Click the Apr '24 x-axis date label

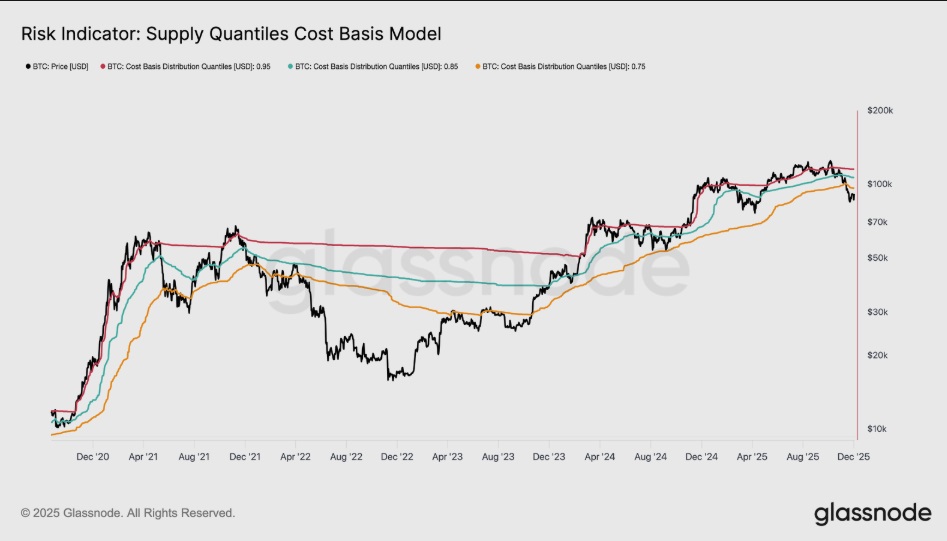[599, 456]
